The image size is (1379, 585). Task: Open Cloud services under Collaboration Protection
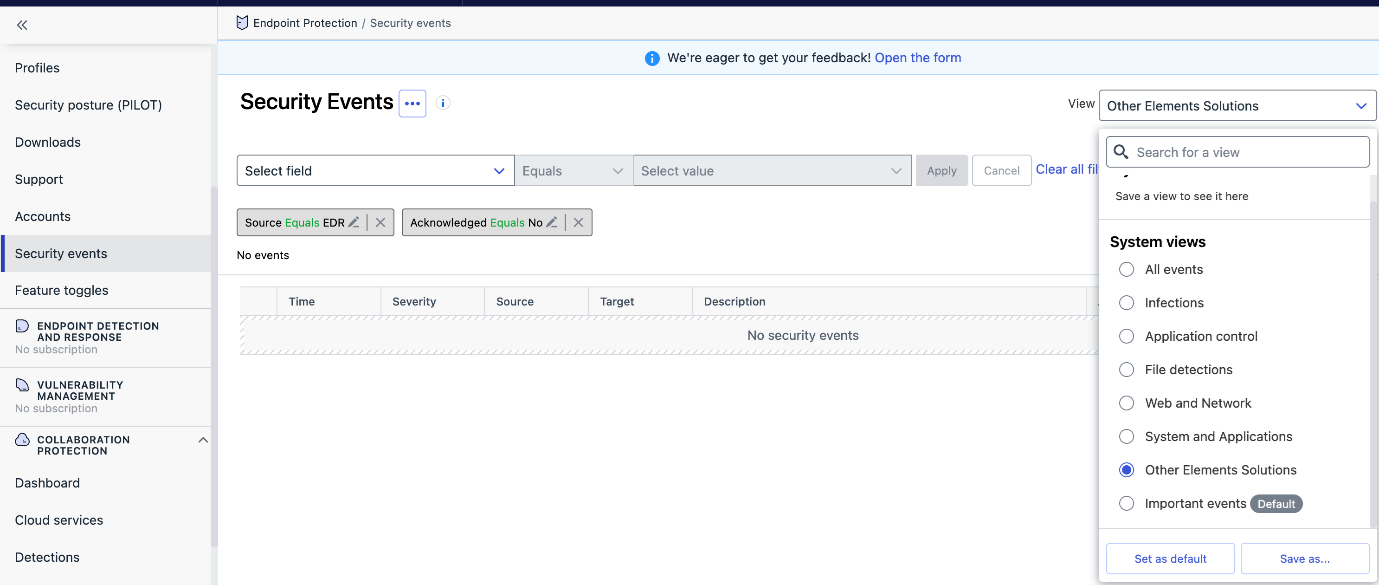[59, 520]
